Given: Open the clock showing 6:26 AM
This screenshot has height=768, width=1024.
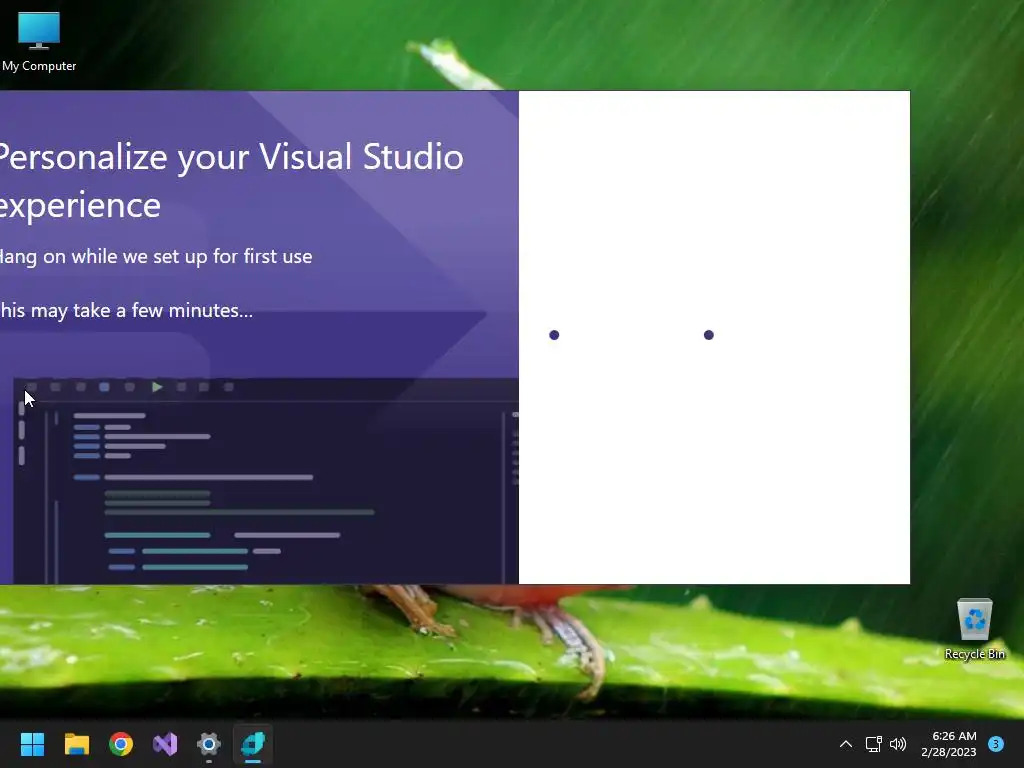Looking at the screenshot, I should pyautogui.click(x=949, y=744).
